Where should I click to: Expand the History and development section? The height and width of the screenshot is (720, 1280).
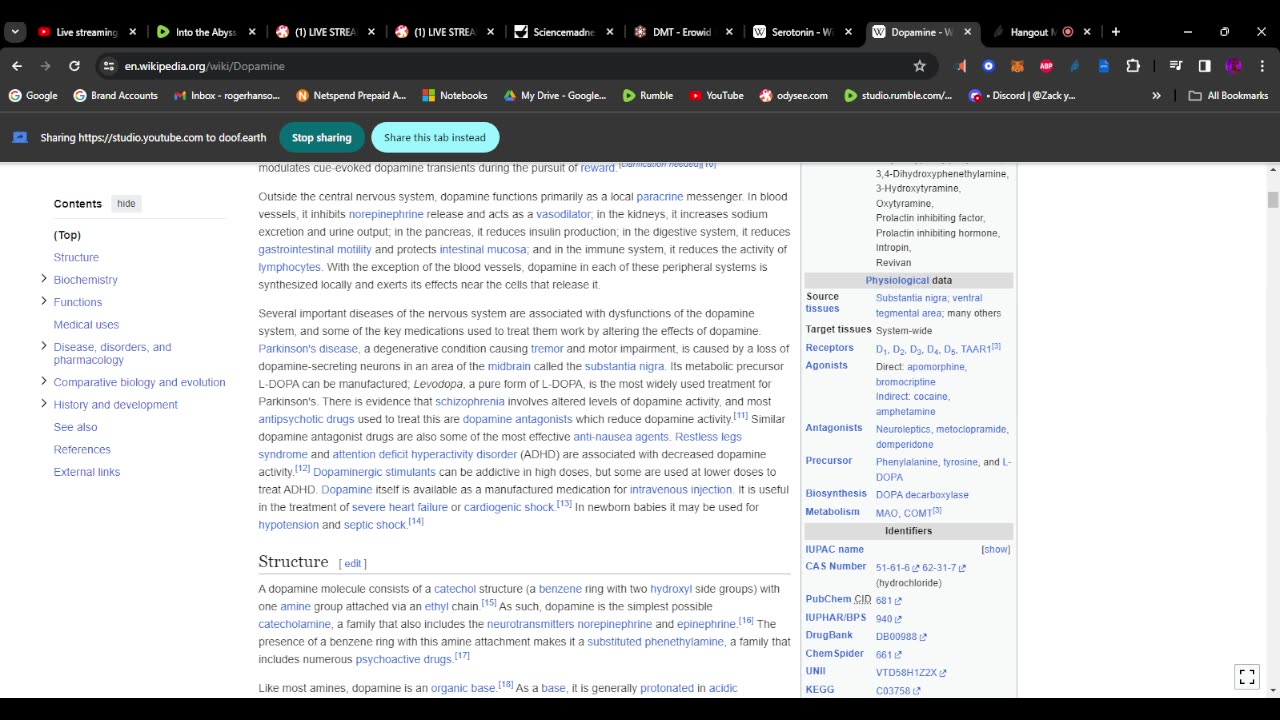43,403
